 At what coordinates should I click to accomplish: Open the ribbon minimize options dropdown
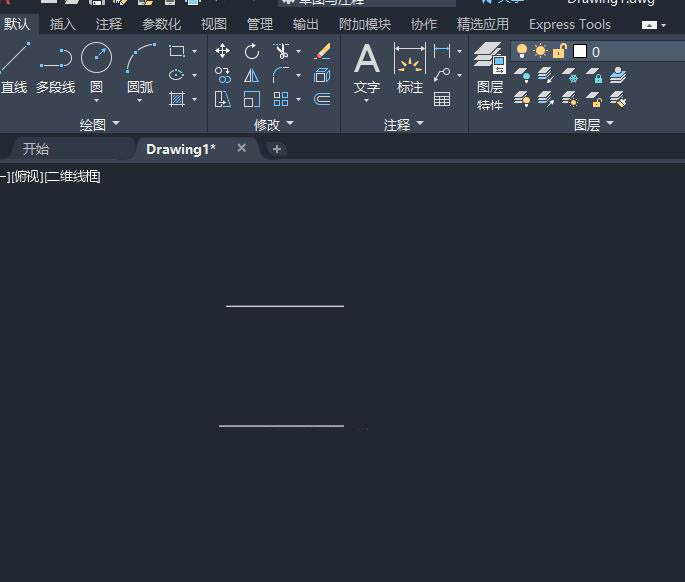click(664, 25)
